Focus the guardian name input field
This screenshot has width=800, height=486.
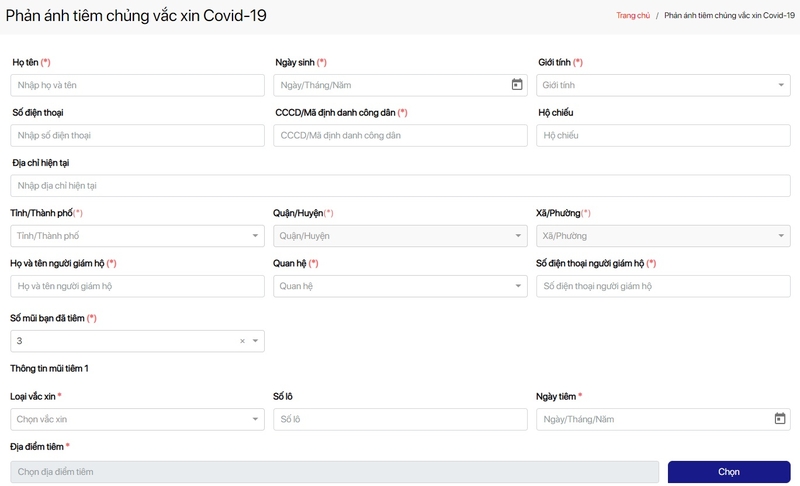(x=137, y=286)
